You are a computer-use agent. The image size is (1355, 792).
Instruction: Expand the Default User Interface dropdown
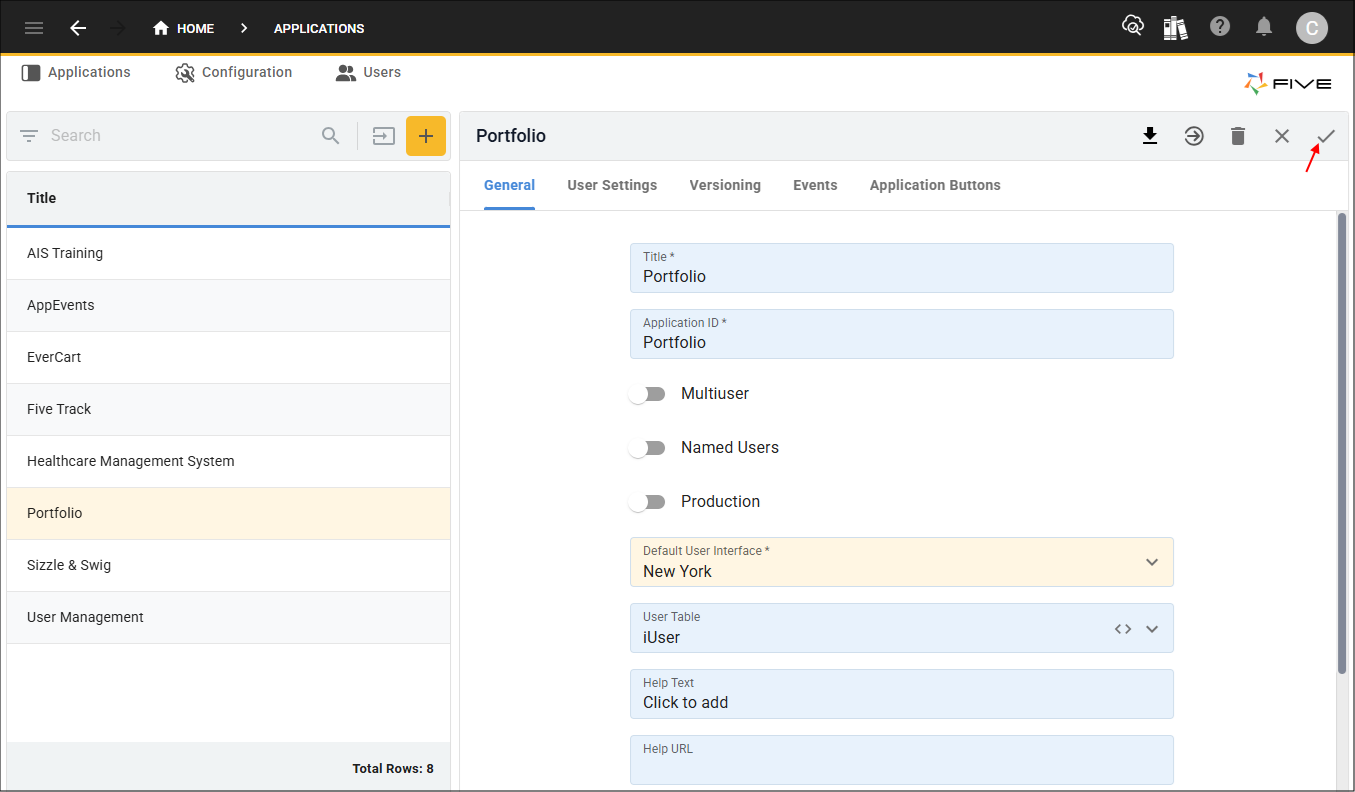pyautogui.click(x=1152, y=562)
